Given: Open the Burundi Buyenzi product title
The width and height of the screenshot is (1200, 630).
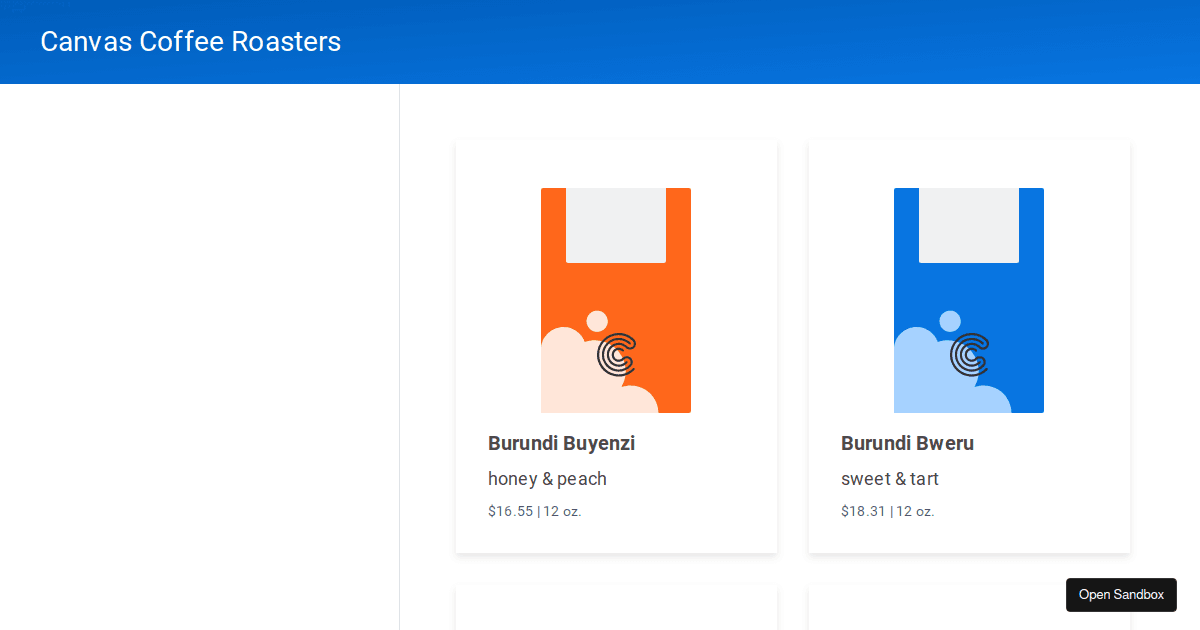Looking at the screenshot, I should [x=561, y=443].
